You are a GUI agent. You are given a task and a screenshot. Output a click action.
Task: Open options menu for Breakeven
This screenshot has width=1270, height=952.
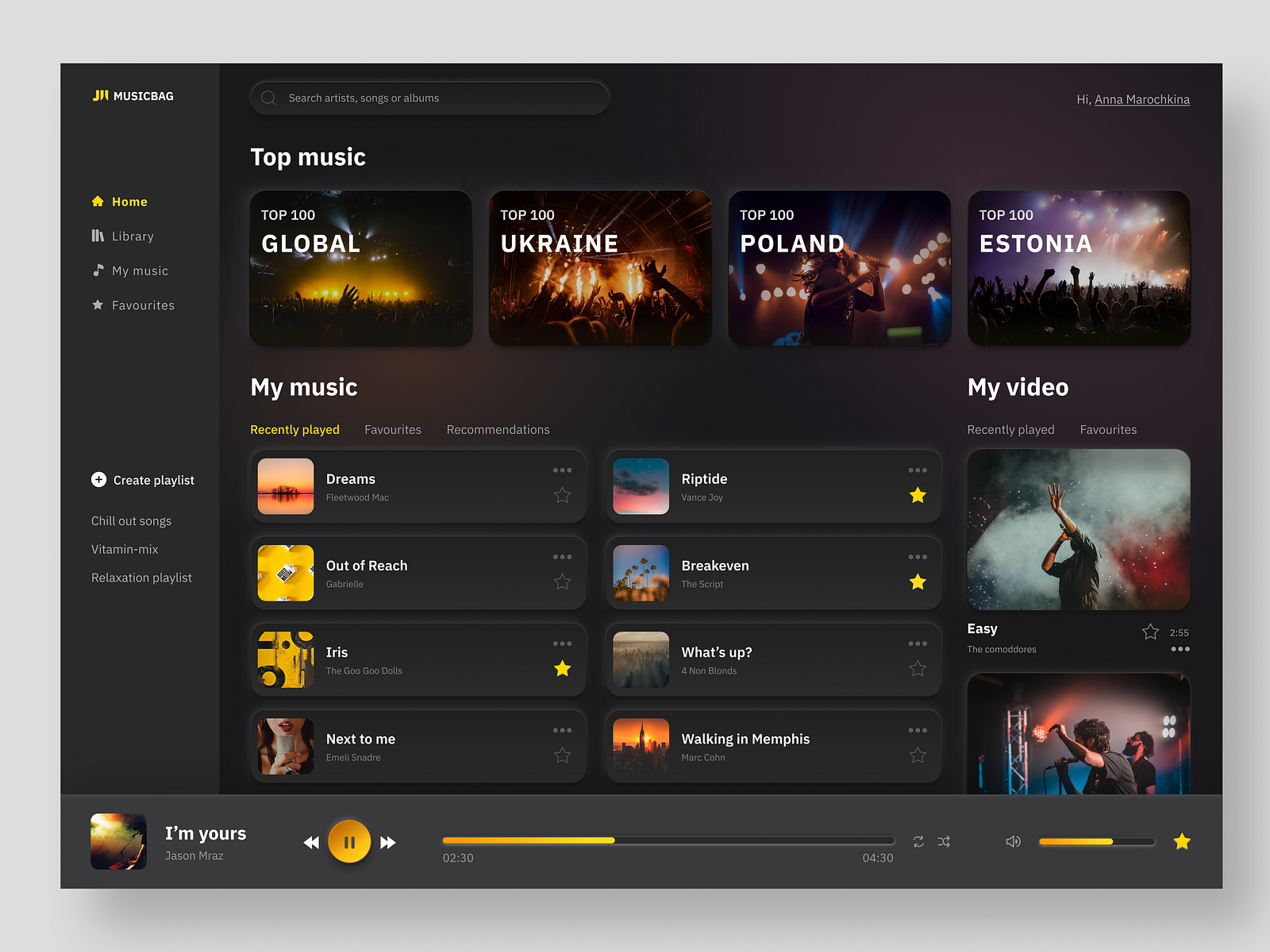click(x=918, y=556)
